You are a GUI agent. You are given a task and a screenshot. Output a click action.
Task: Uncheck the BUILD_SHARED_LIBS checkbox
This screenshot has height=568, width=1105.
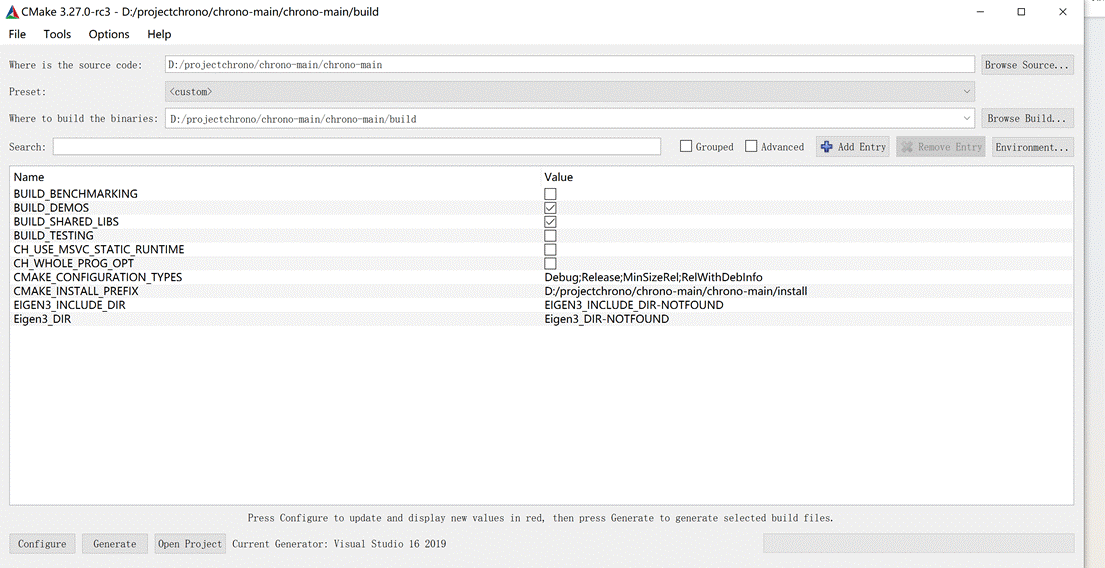pos(550,221)
